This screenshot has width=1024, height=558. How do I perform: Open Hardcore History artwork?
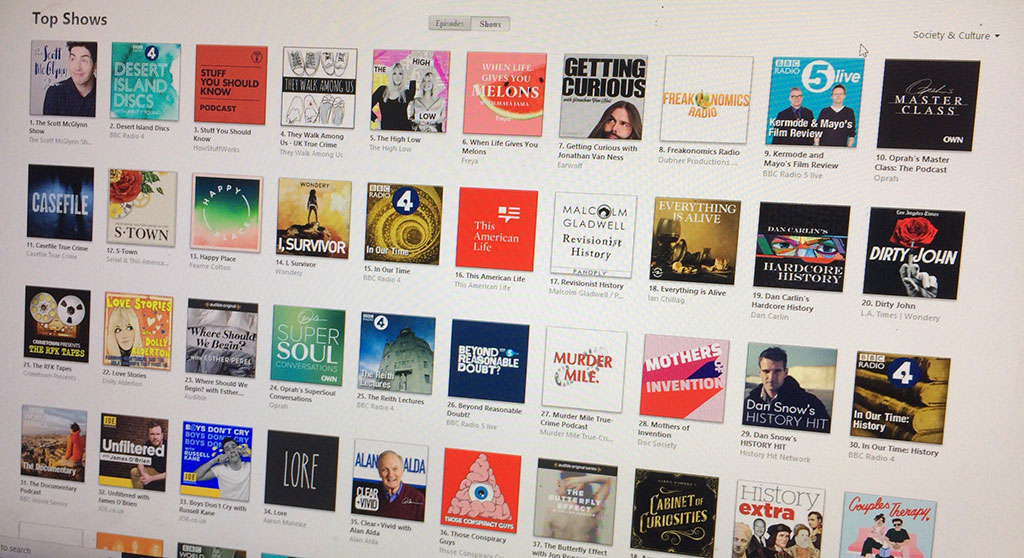pyautogui.click(x=802, y=247)
